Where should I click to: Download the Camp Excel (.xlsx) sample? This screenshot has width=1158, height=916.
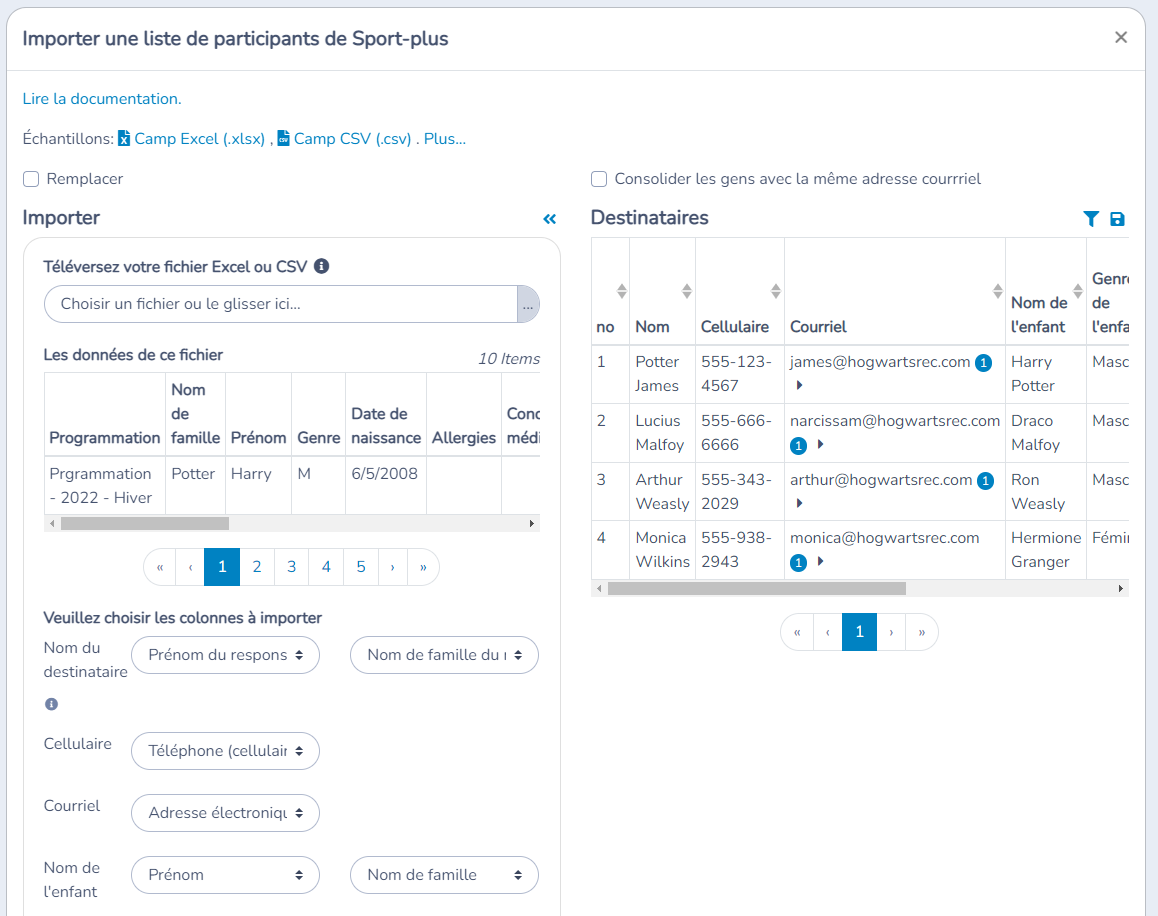(199, 139)
